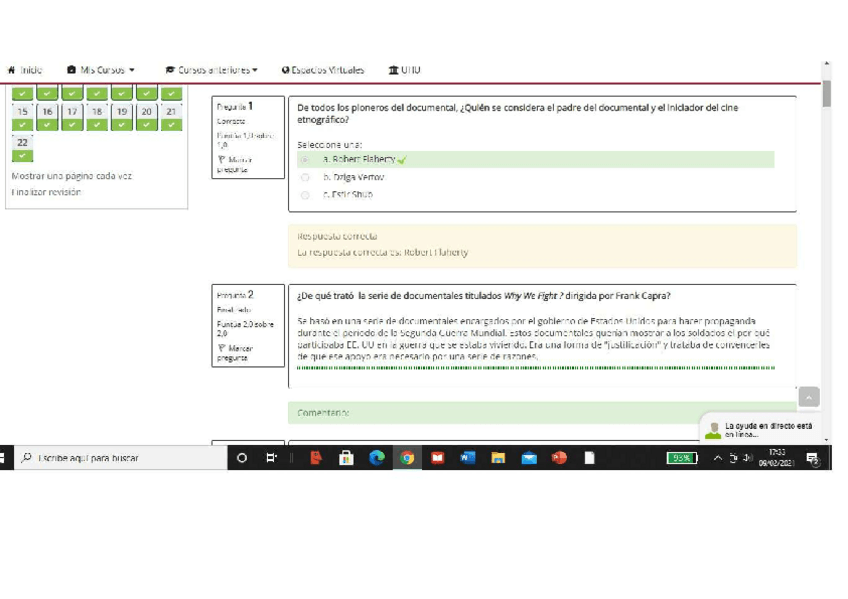Click the volume speaker tray icon
848x599 pixels.
pos(748,458)
